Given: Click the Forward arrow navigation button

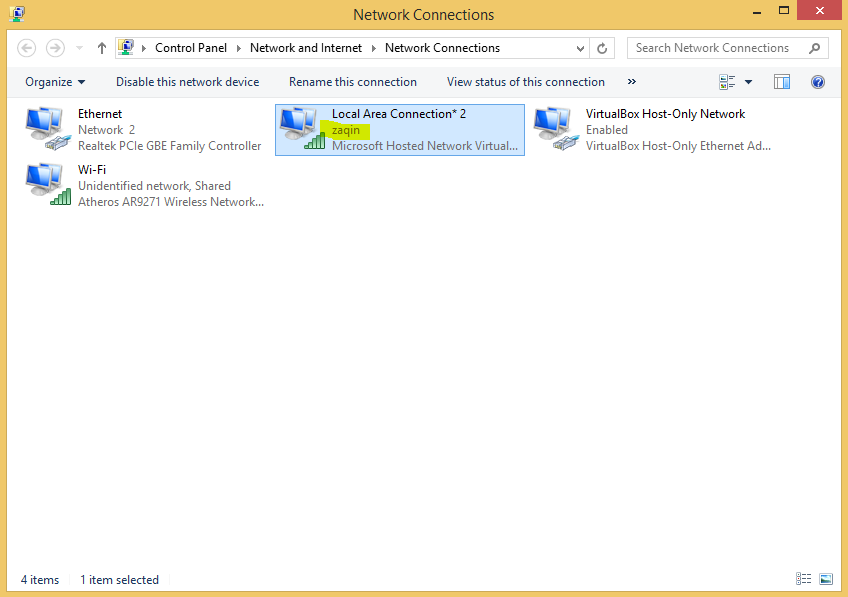Looking at the screenshot, I should [55, 48].
